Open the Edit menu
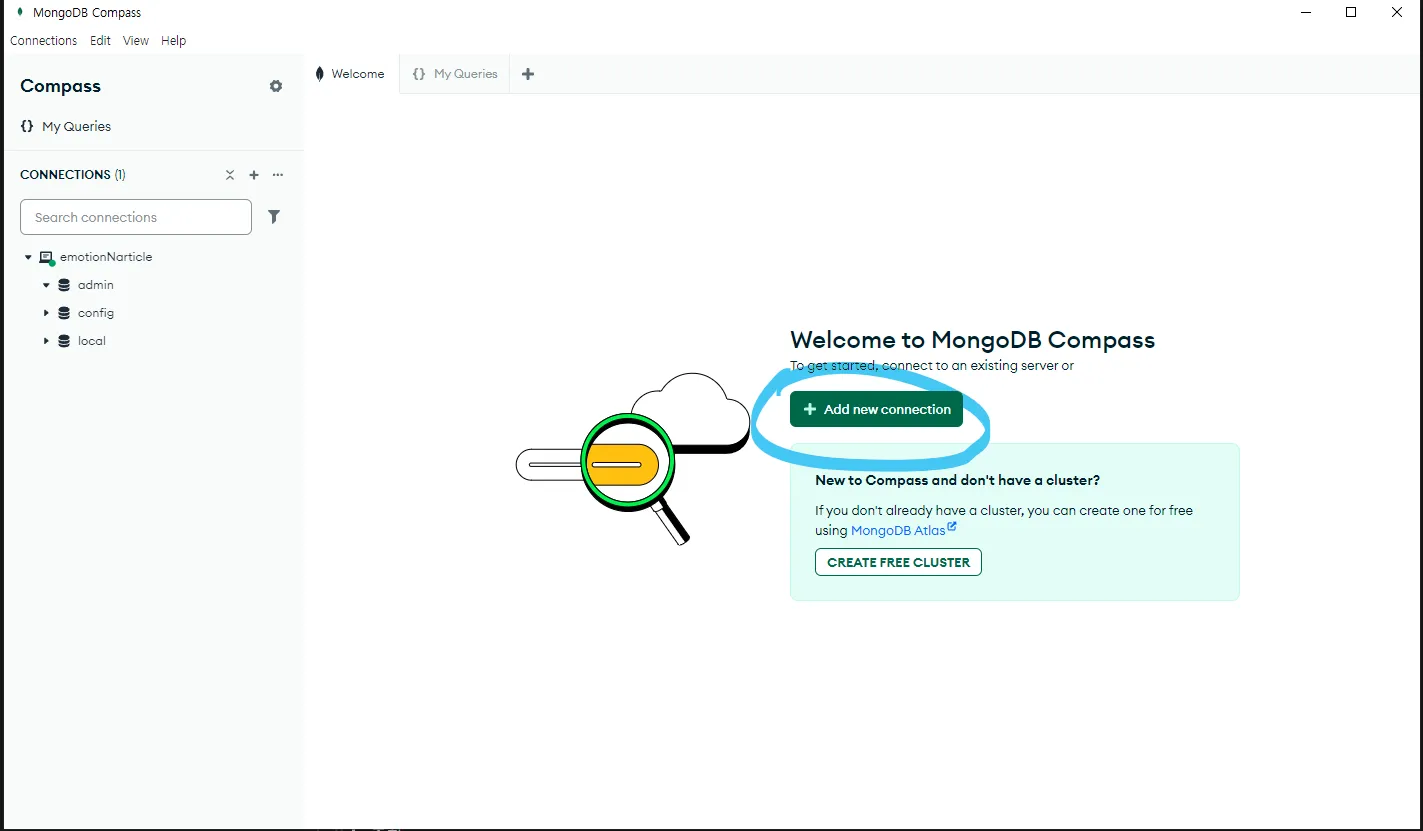The height and width of the screenshot is (831, 1423). pyautogui.click(x=100, y=41)
